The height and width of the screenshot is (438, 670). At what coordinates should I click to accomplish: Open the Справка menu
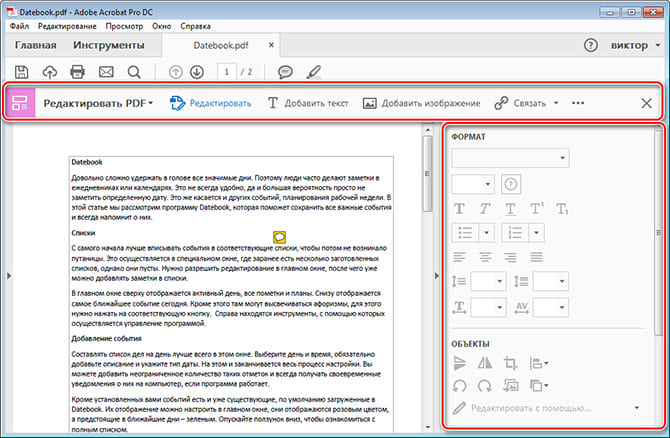click(195, 26)
